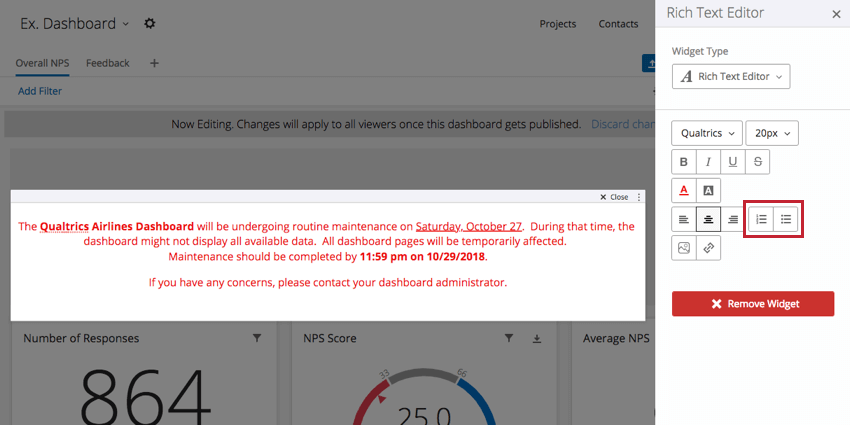Click the bold Qualtrics Airlines Dashboard text
Viewport: 850px width, 425px height.
click(x=117, y=226)
